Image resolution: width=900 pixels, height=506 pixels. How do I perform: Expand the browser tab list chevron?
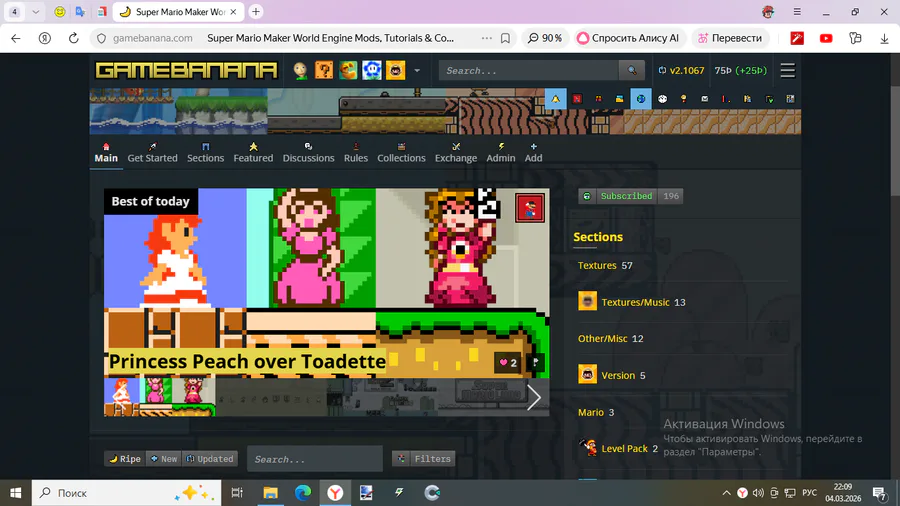[36, 11]
